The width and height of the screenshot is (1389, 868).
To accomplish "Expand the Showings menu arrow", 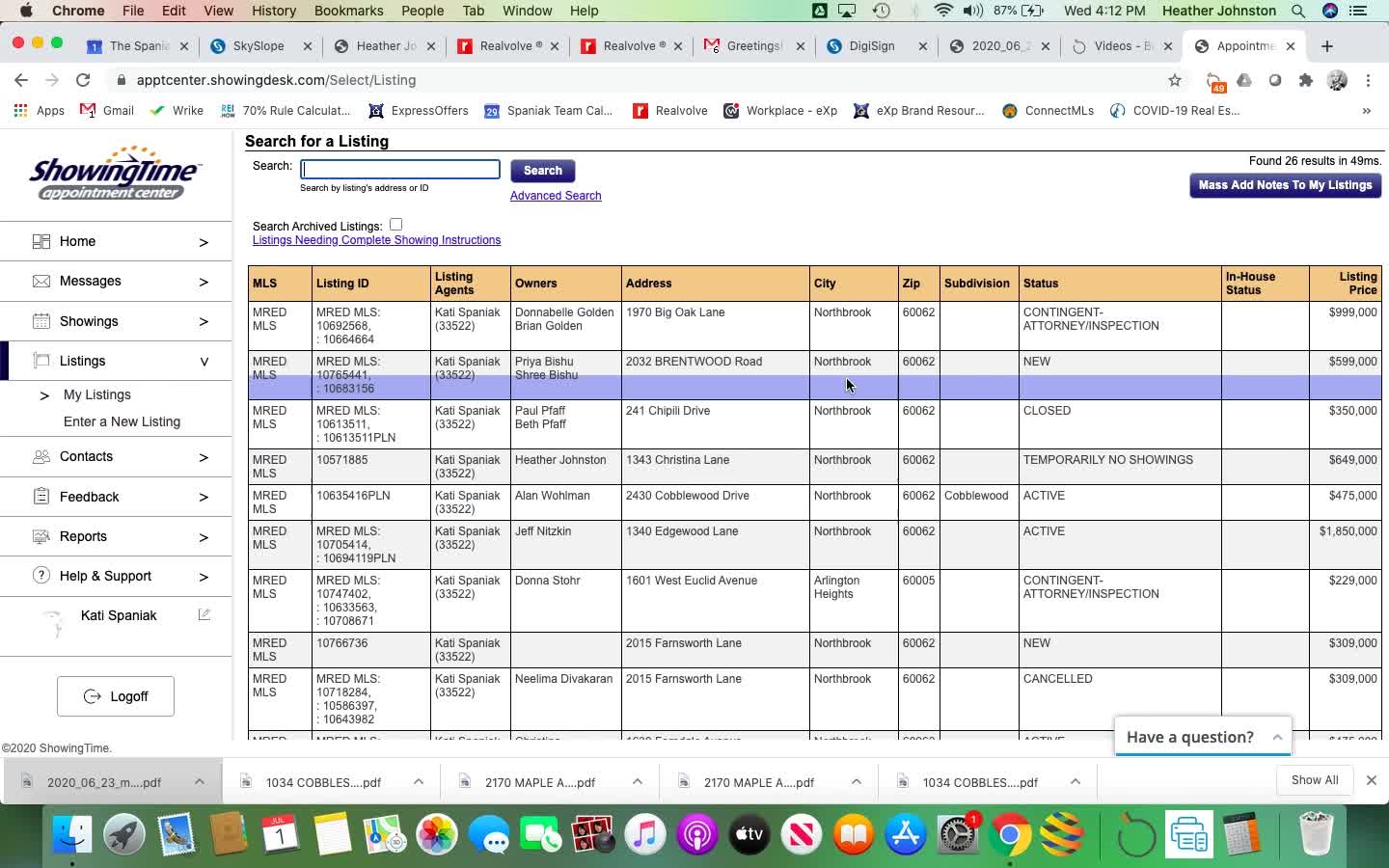I will 204,322.
